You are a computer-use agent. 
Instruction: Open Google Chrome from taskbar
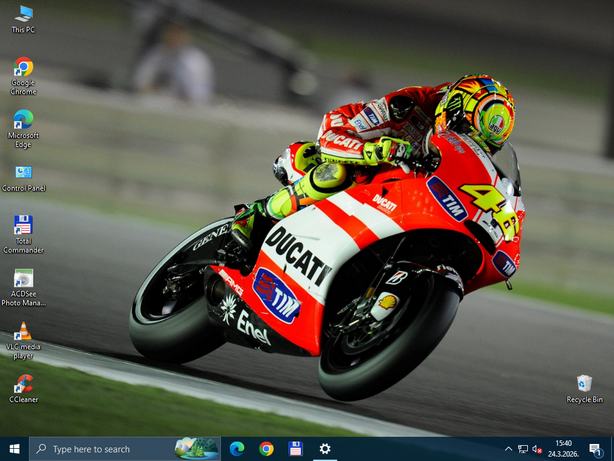pyautogui.click(x=266, y=449)
